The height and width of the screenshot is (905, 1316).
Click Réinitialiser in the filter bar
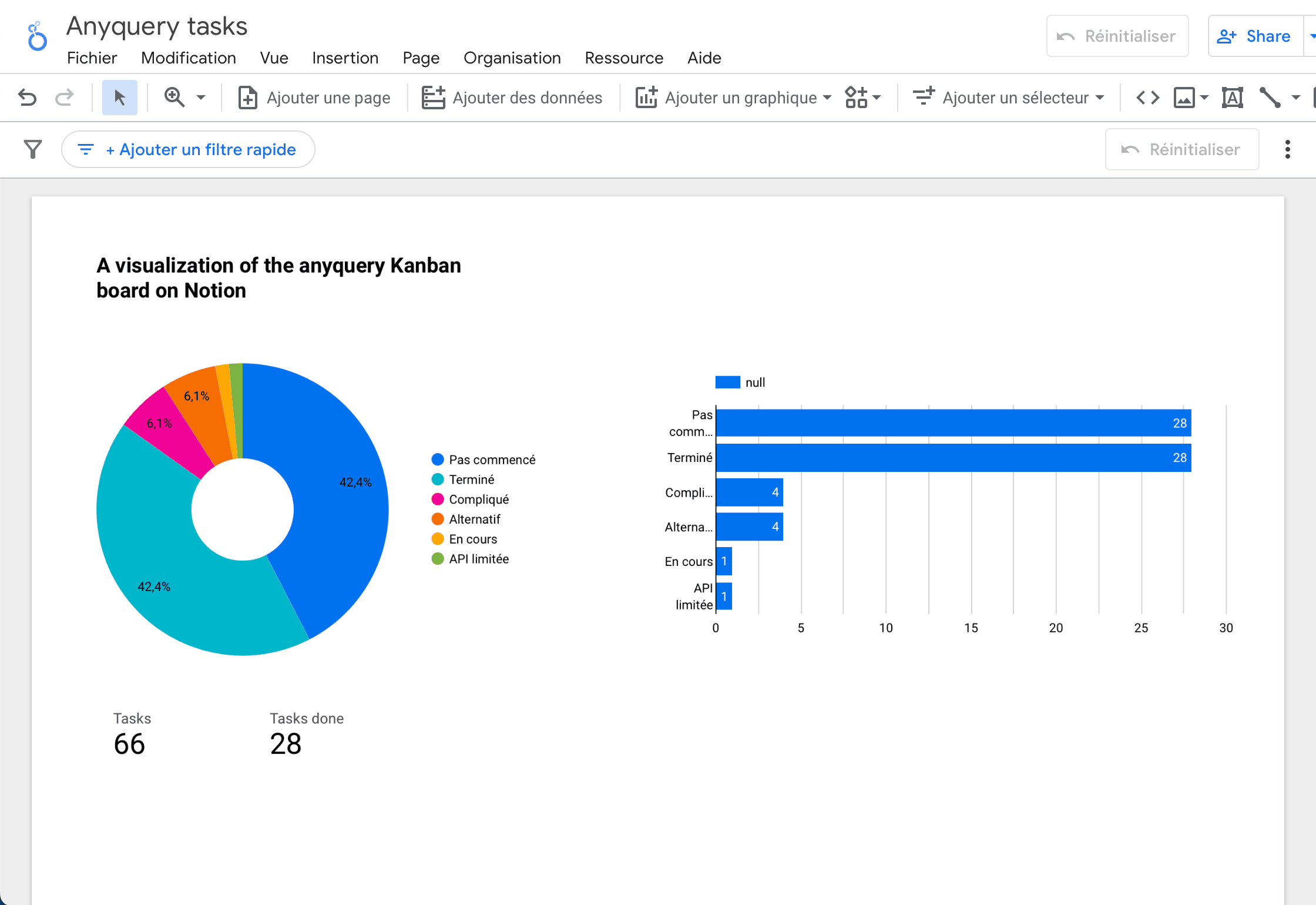click(1182, 149)
